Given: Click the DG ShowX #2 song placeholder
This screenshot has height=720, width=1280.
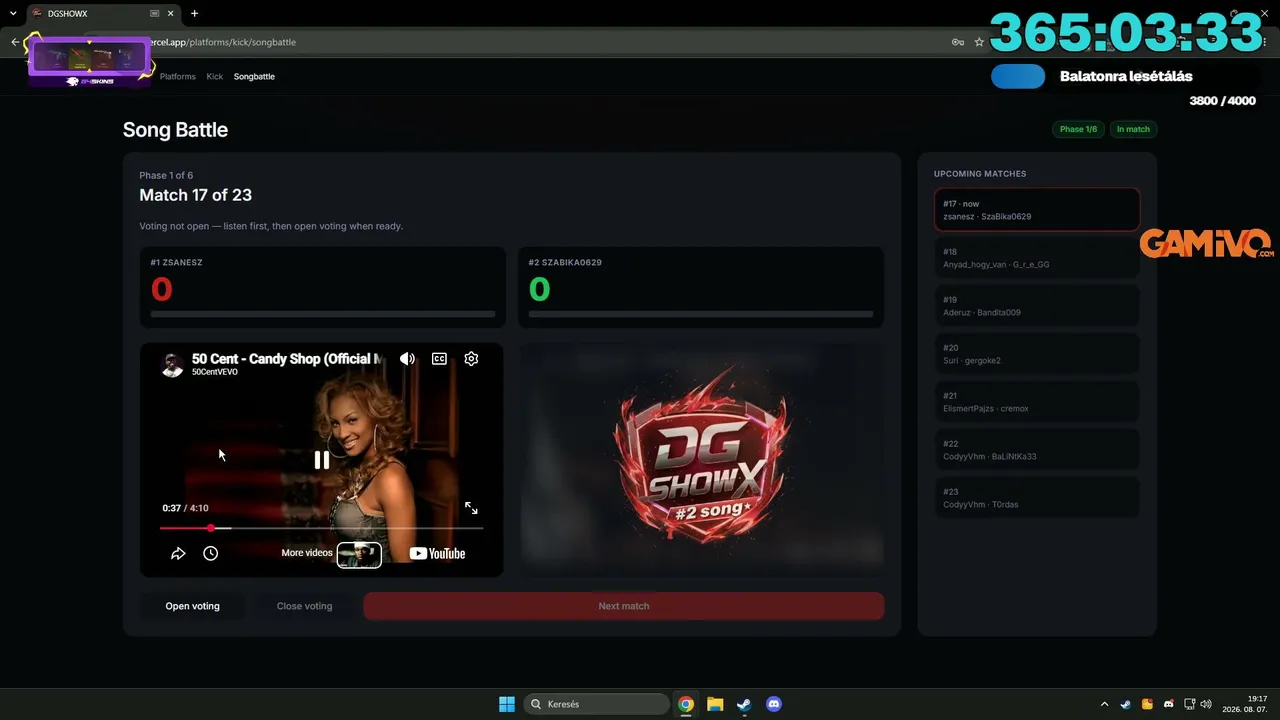Looking at the screenshot, I should tap(701, 460).
